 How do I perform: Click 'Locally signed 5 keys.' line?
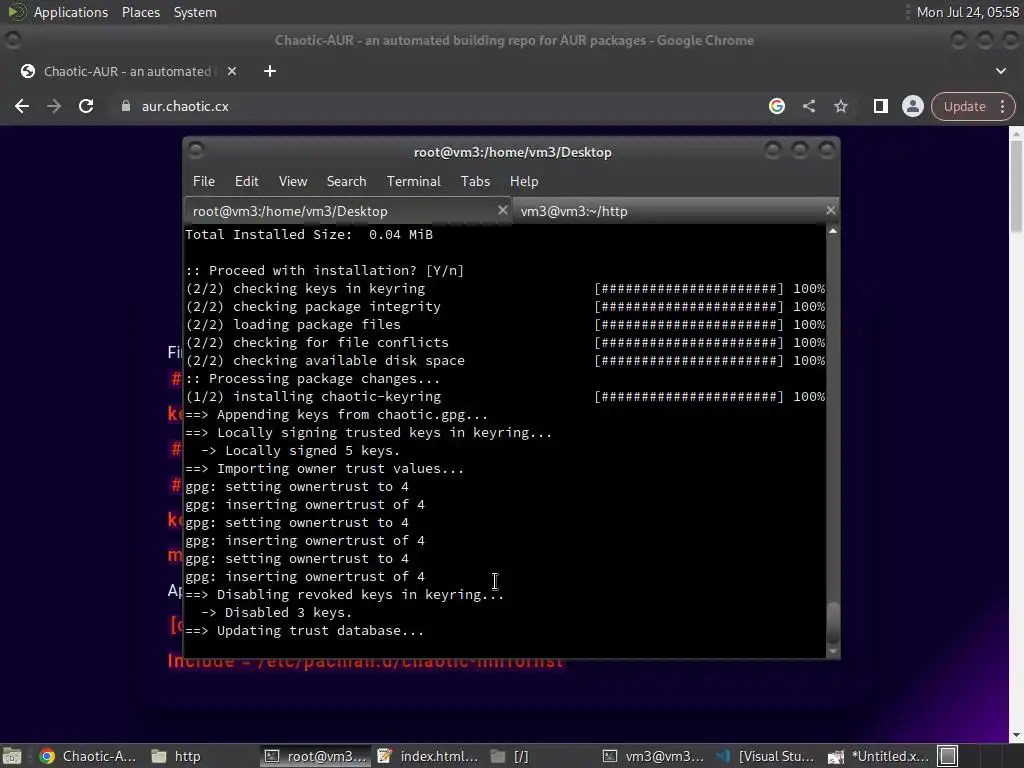pyautogui.click(x=300, y=451)
